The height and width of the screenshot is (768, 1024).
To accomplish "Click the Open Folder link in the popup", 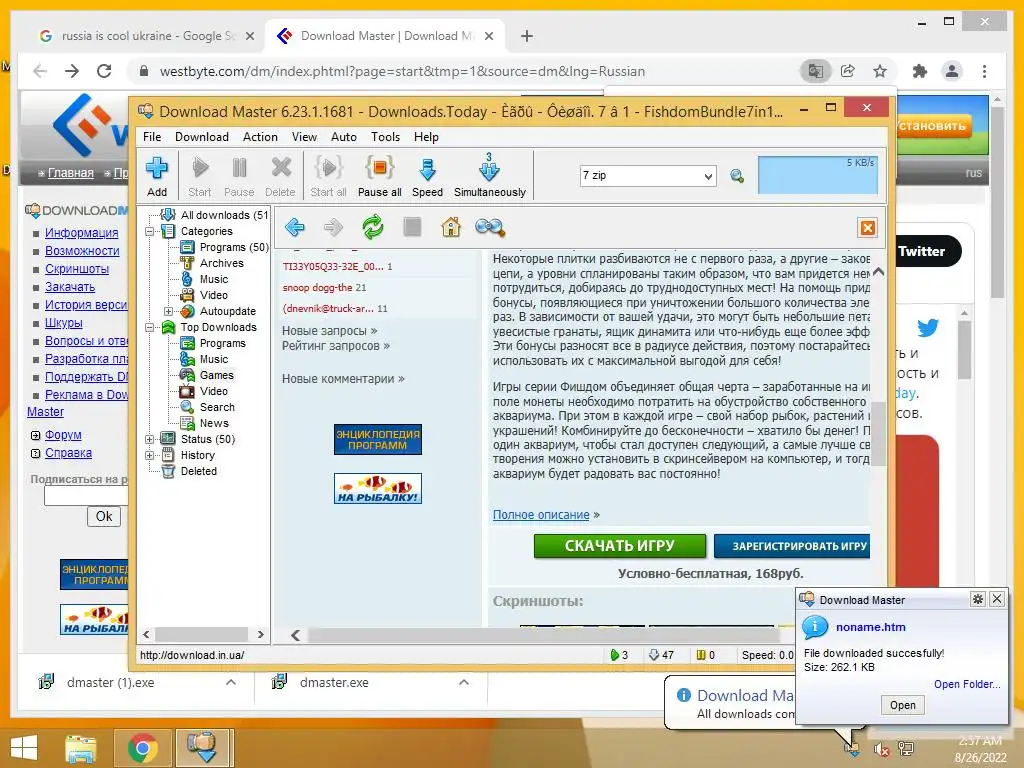I will [967, 684].
